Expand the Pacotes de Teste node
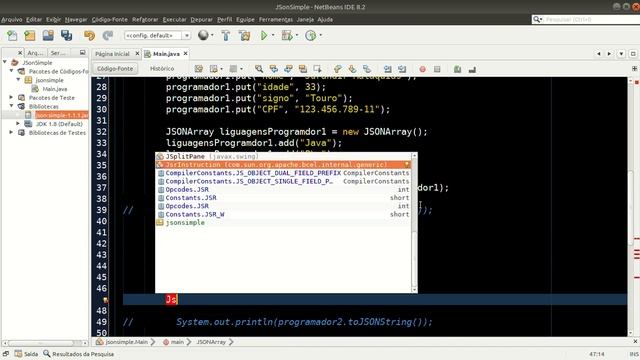Screen dimensions: 640x360 point(11,97)
